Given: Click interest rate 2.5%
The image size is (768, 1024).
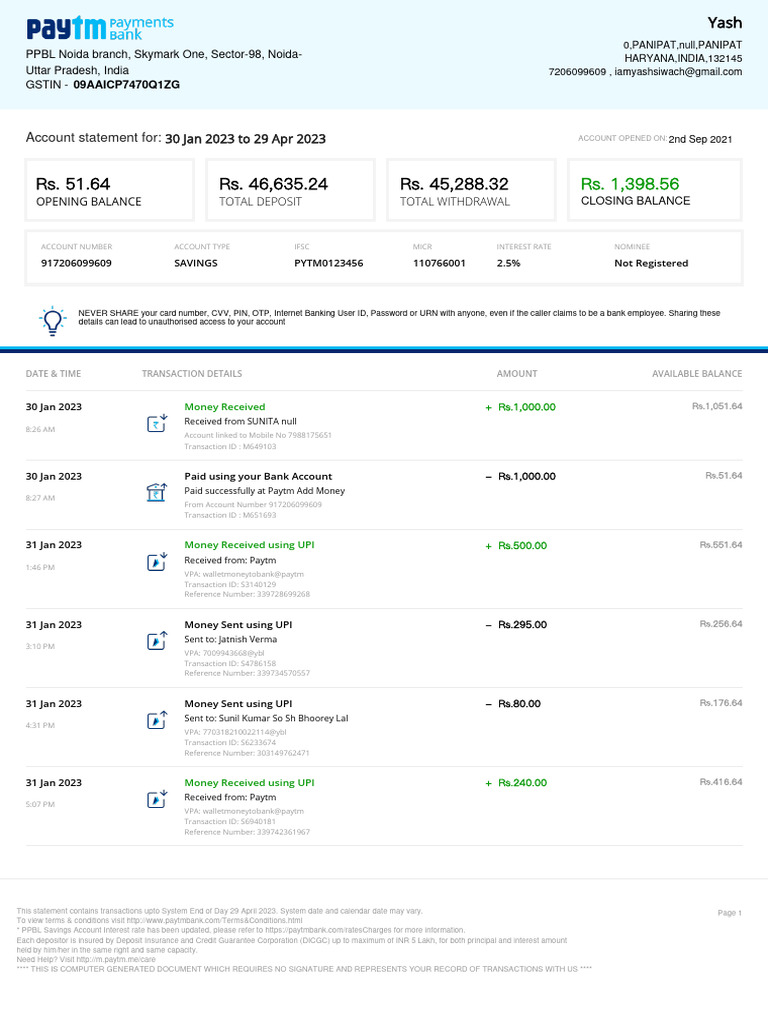Looking at the screenshot, I should coord(509,263).
